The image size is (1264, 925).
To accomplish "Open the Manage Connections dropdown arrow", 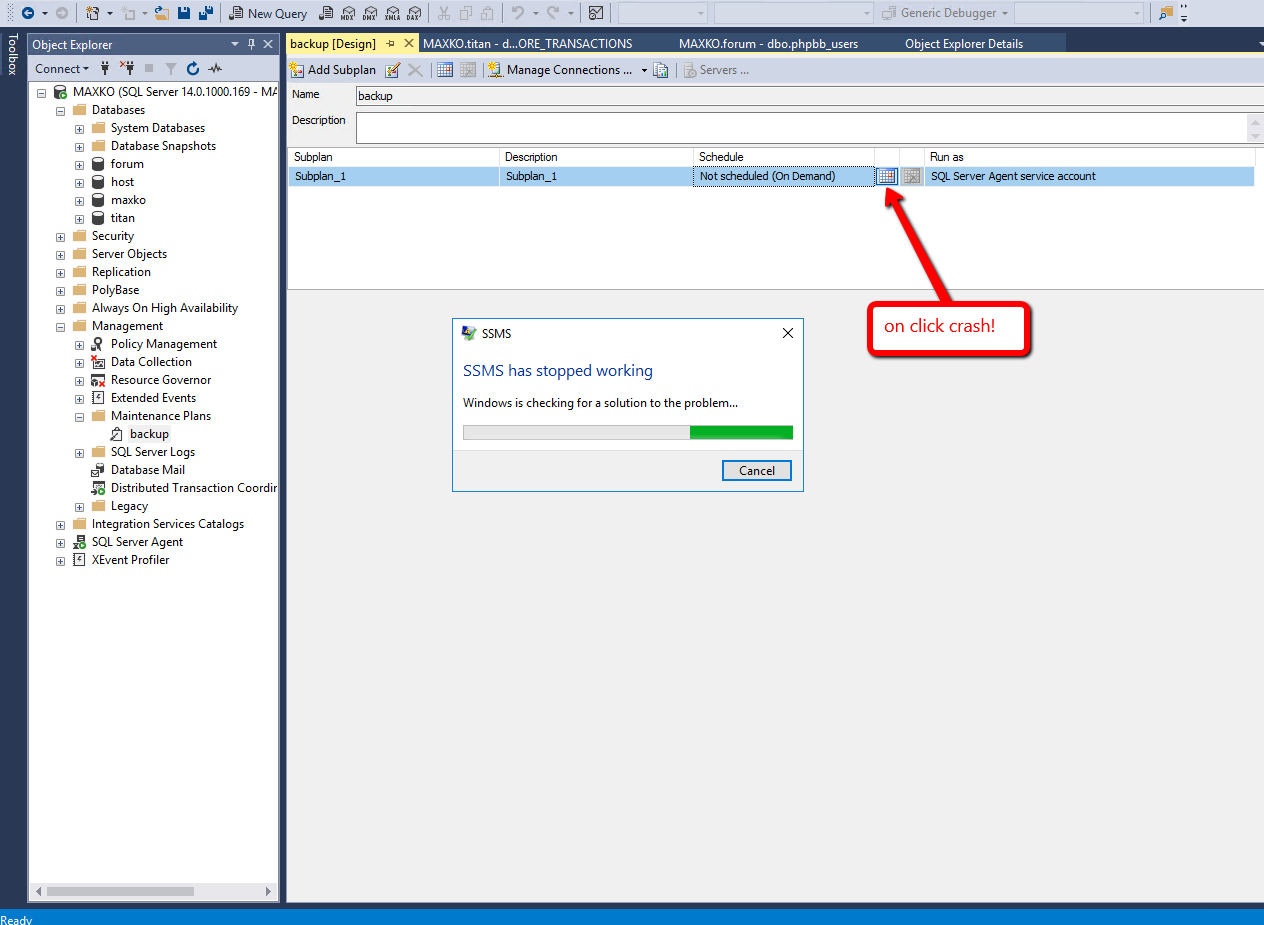I will click(x=644, y=70).
